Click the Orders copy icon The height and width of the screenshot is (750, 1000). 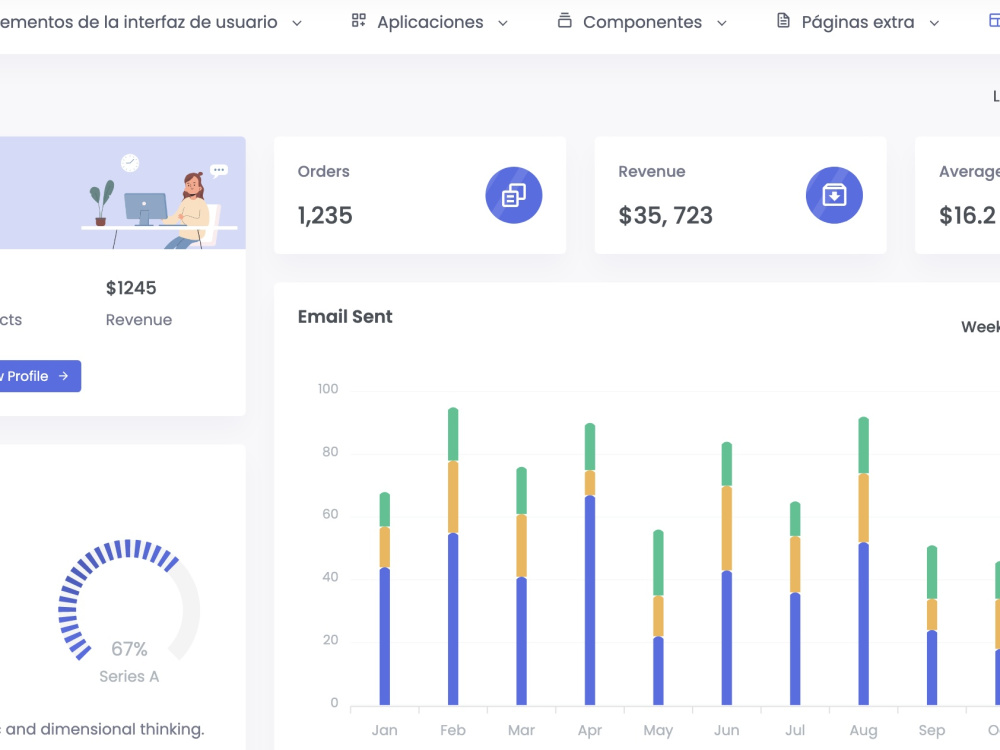click(513, 195)
